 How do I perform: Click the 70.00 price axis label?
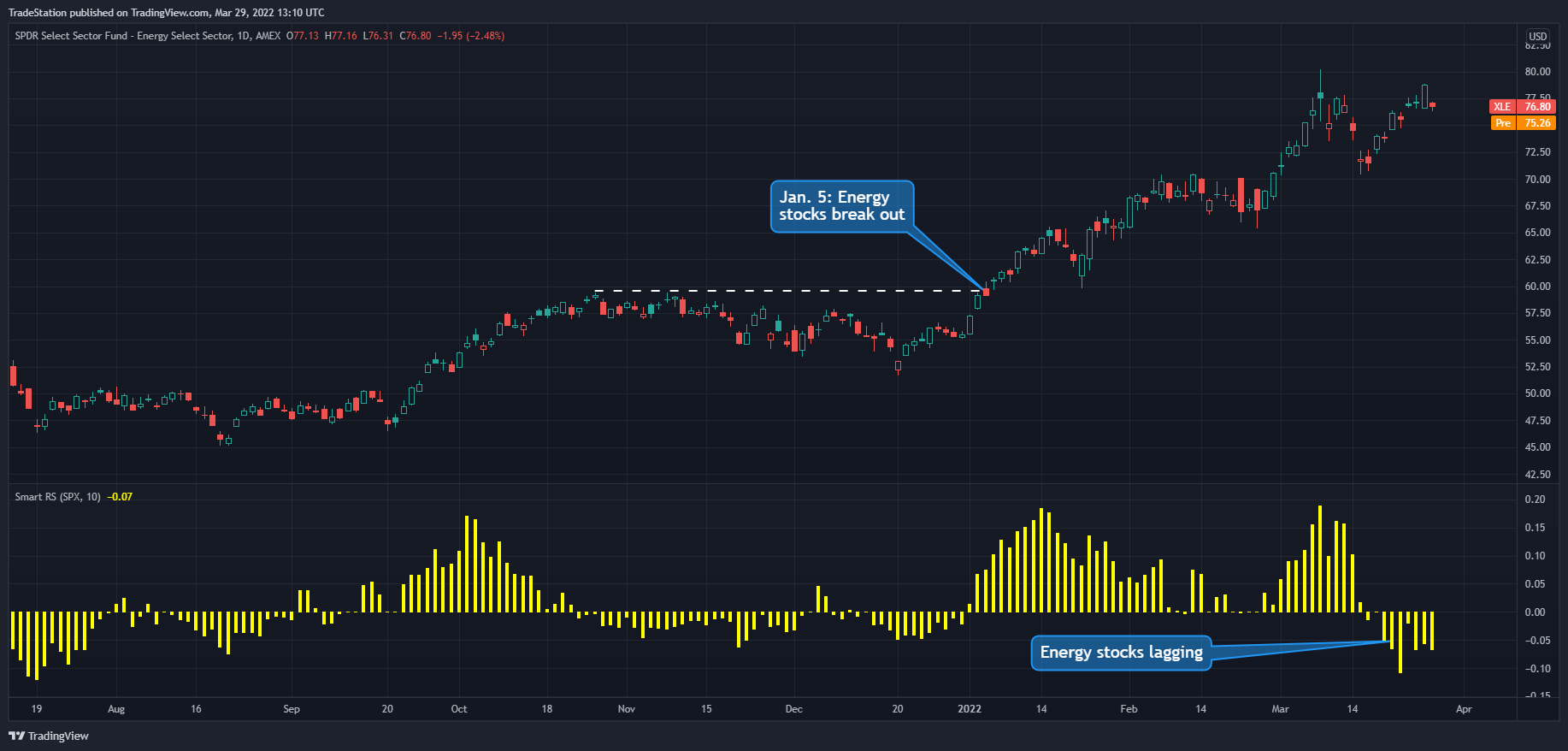pyautogui.click(x=1537, y=180)
